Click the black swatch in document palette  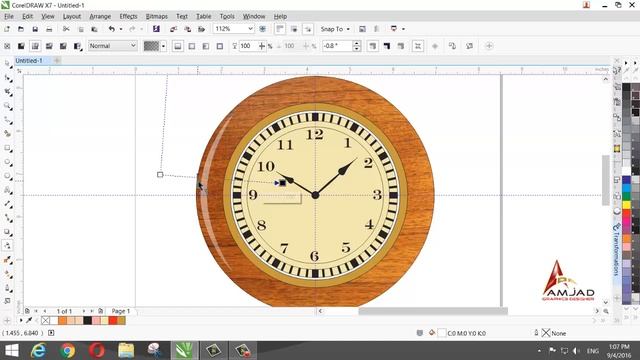[88, 320]
